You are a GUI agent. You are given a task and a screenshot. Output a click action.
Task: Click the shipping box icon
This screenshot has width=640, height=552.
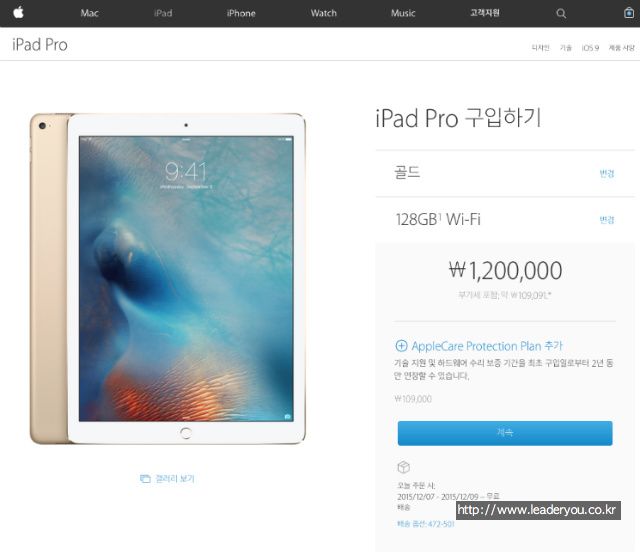point(403,467)
